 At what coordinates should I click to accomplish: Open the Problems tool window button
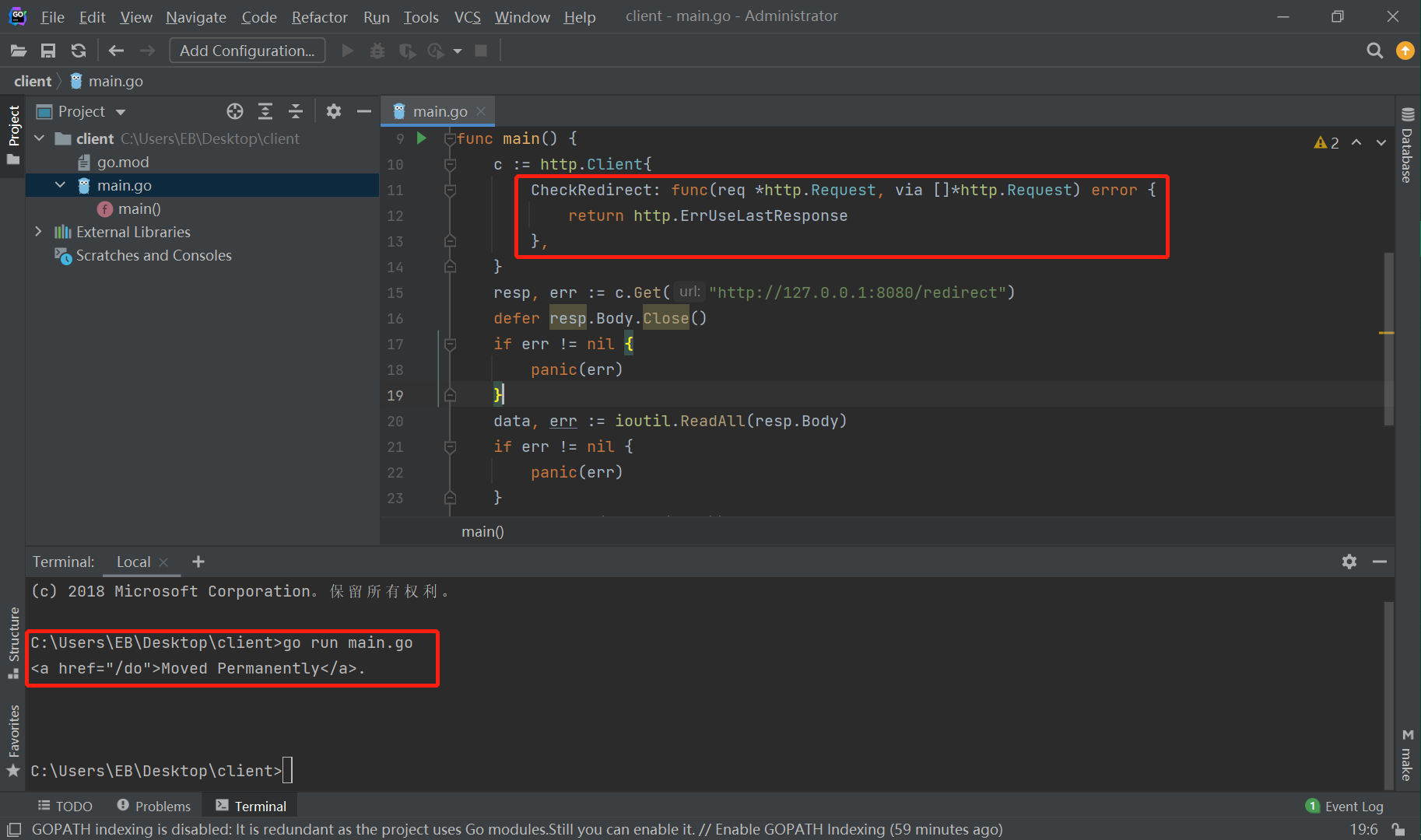tap(154, 806)
